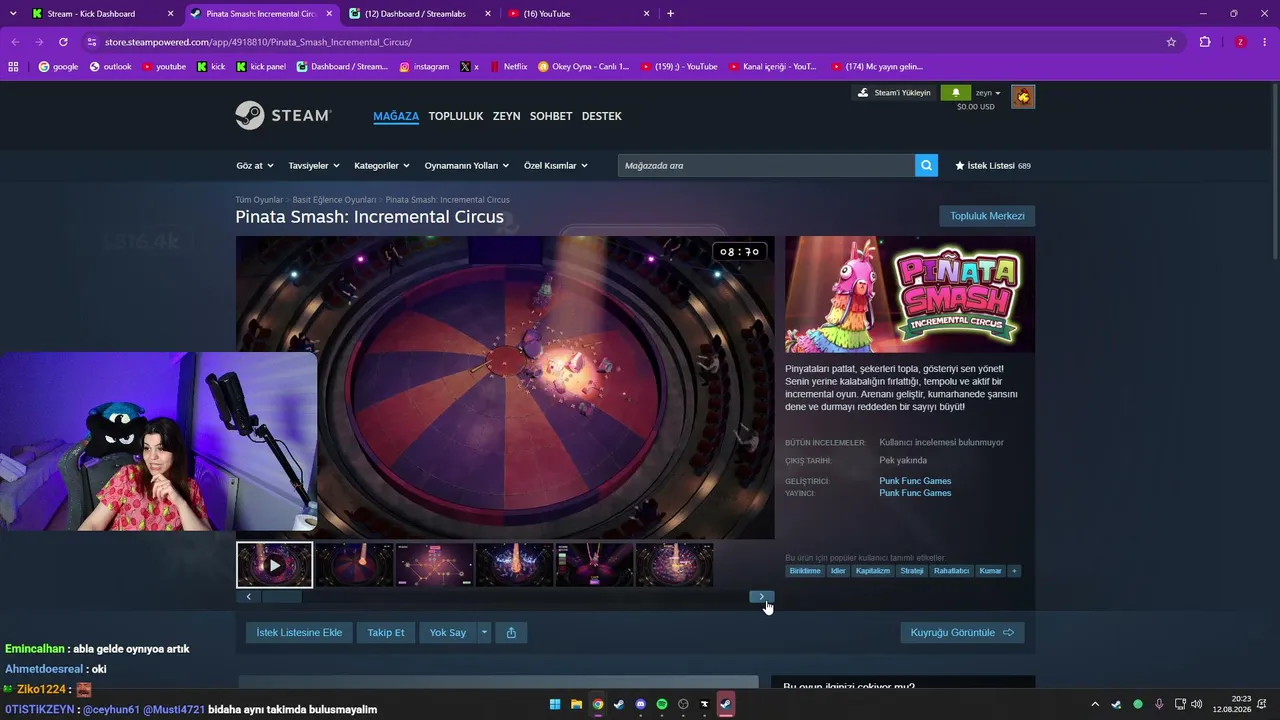This screenshot has width=1280, height=720.
Task: Open a new browser tab
Action: pos(670,13)
